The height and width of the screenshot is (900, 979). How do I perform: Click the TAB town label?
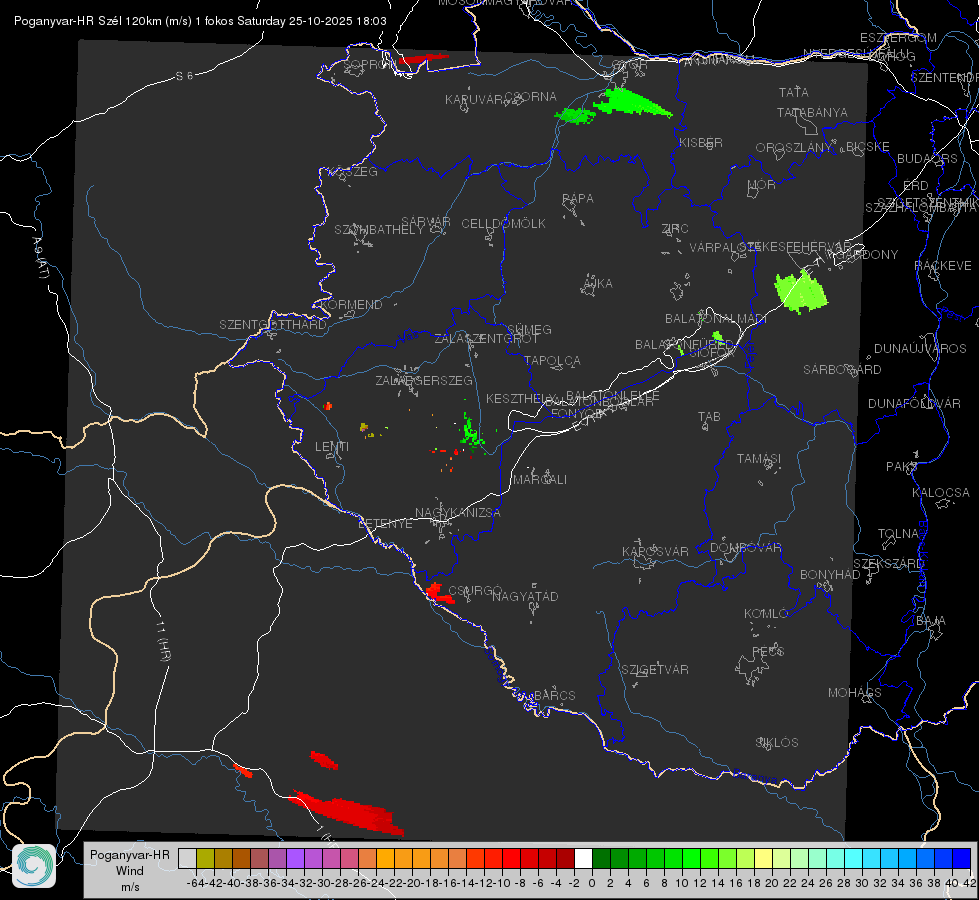[x=709, y=416]
